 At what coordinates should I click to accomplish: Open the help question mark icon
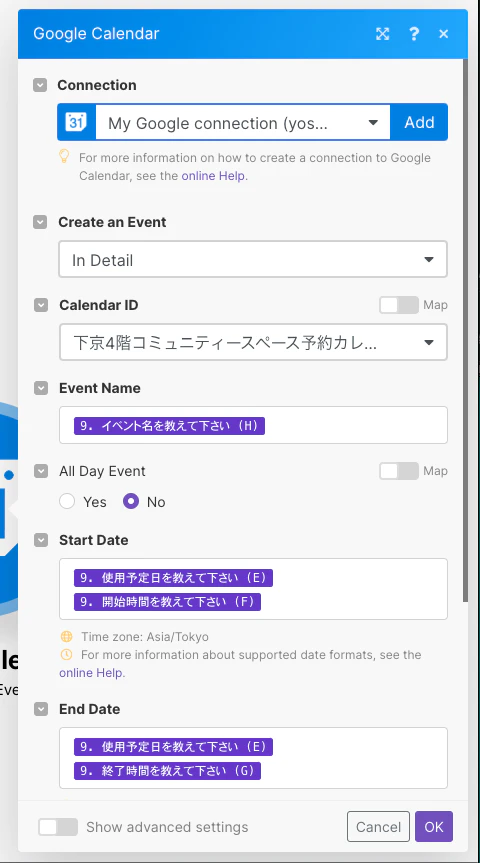[x=414, y=34]
